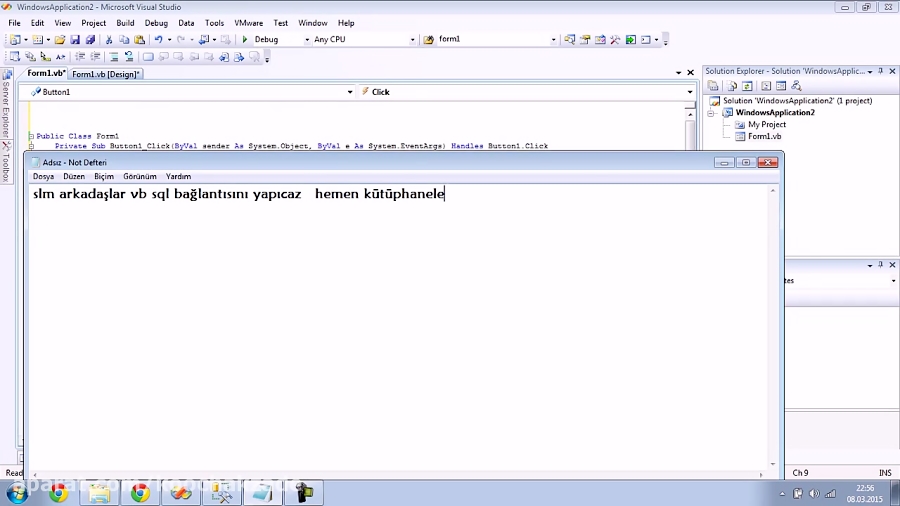Click the New Project toolbar icon
900x506 pixels.
point(15,40)
